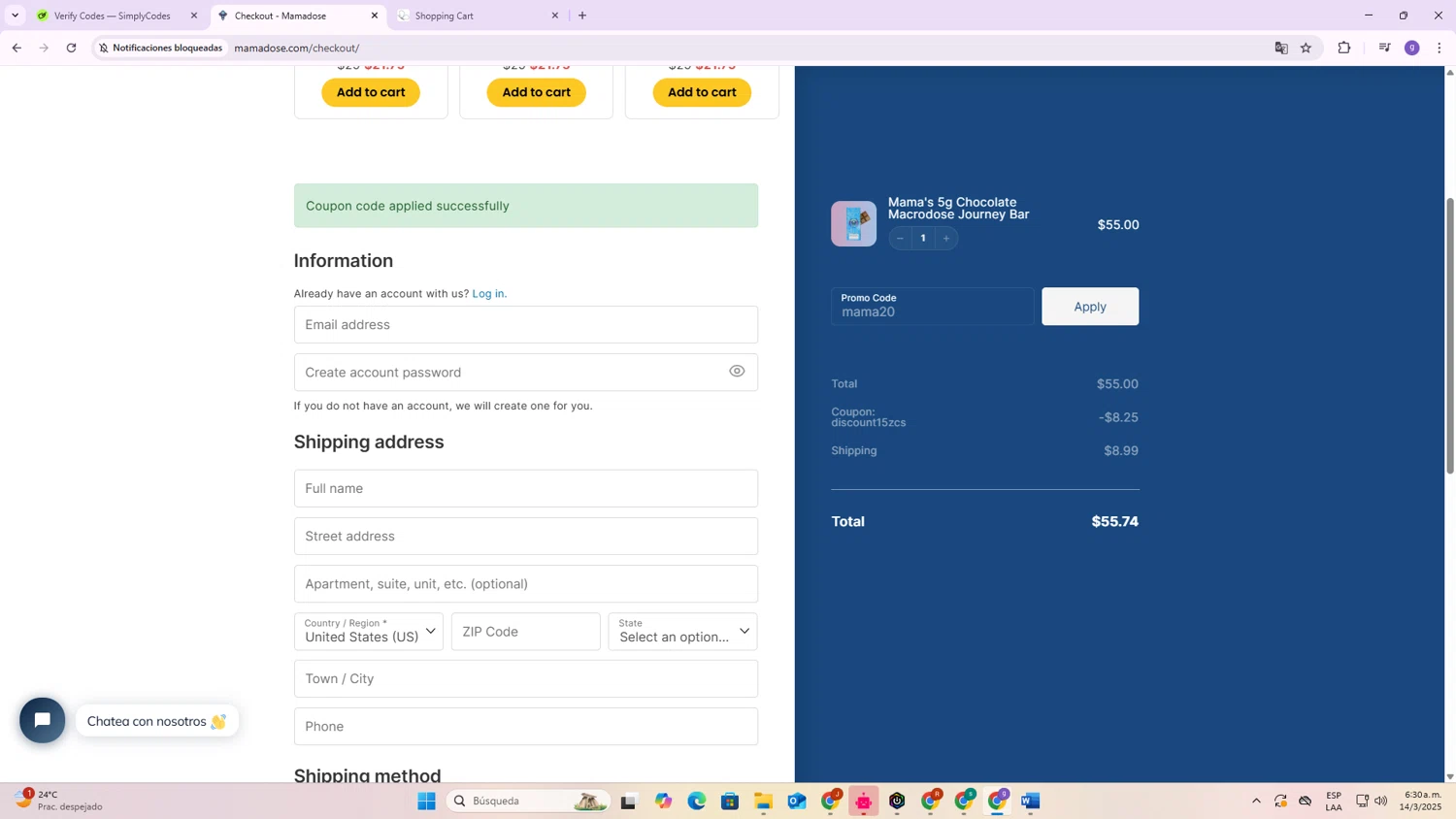Viewport: 1456px width, 819px height.
Task: Click the first Add to cart button
Action: [x=371, y=92]
